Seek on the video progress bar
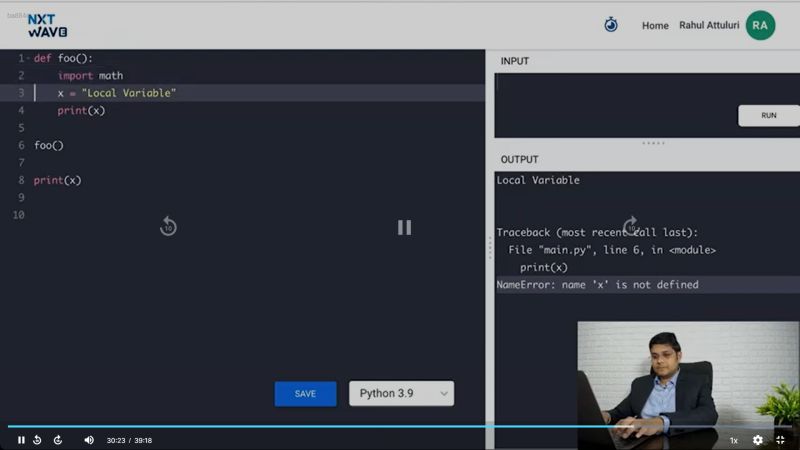The image size is (800, 450). [x=399, y=426]
